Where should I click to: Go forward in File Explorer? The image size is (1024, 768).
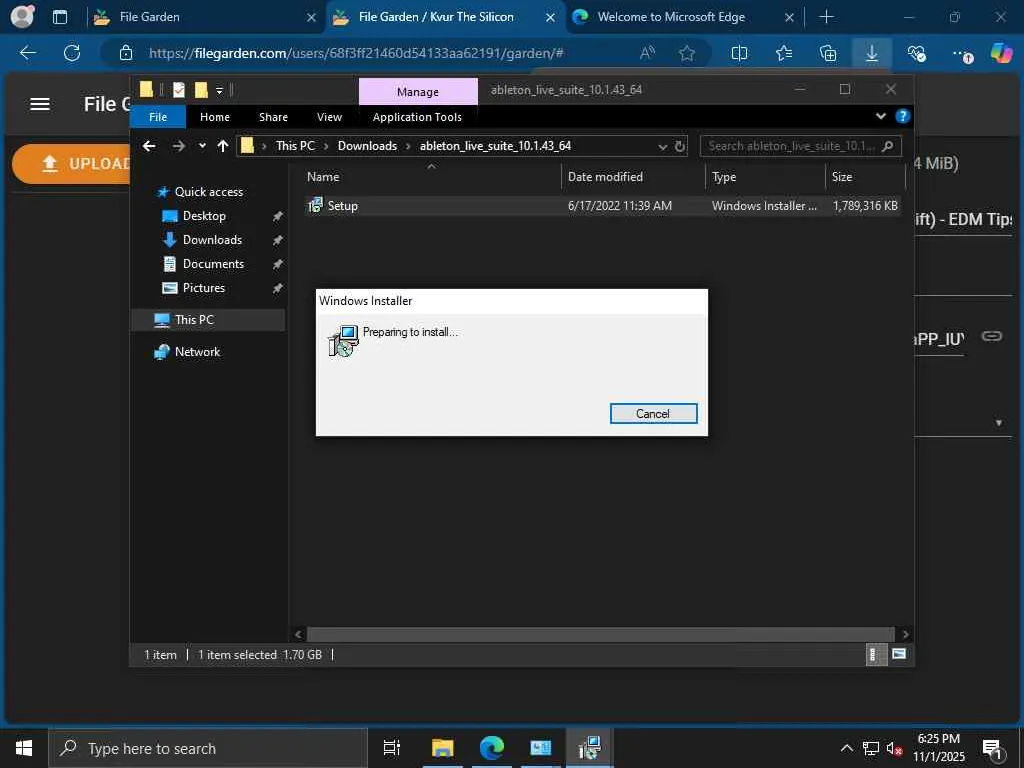(x=178, y=146)
